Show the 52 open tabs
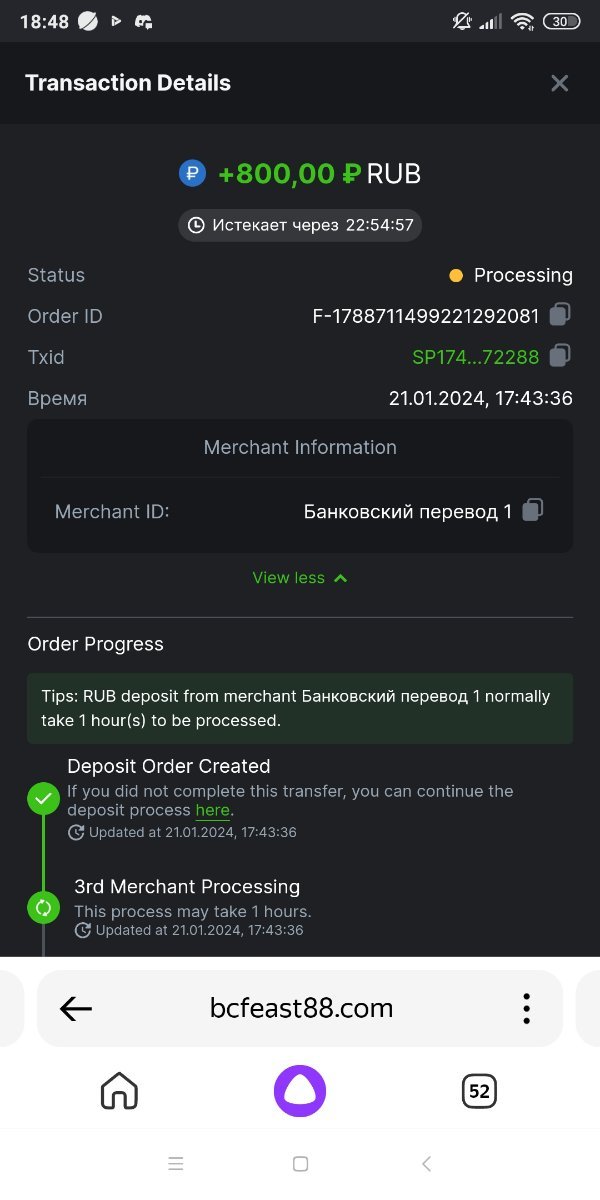This screenshot has width=600, height=1200. (479, 1091)
